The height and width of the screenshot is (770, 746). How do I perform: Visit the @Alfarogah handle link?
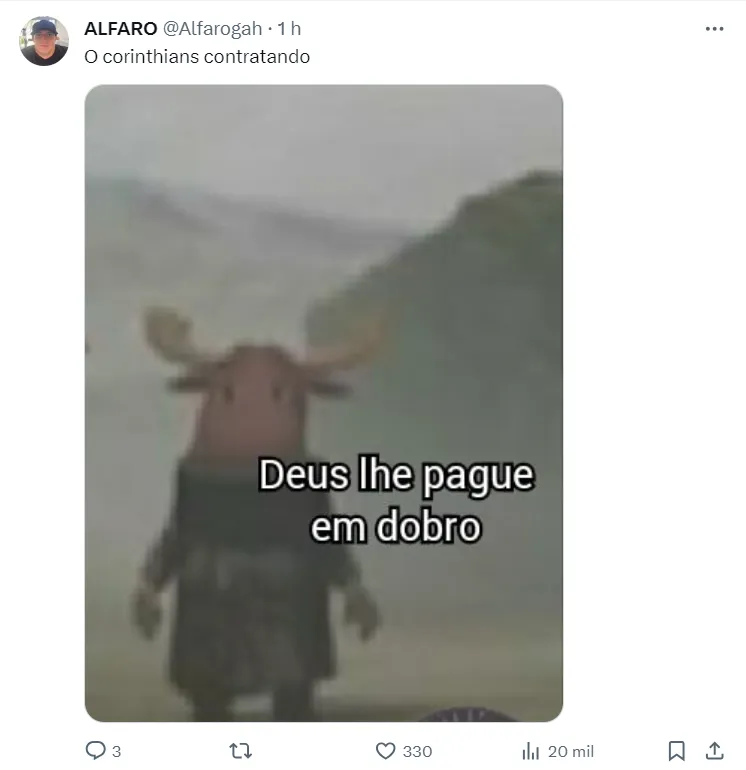coord(212,29)
